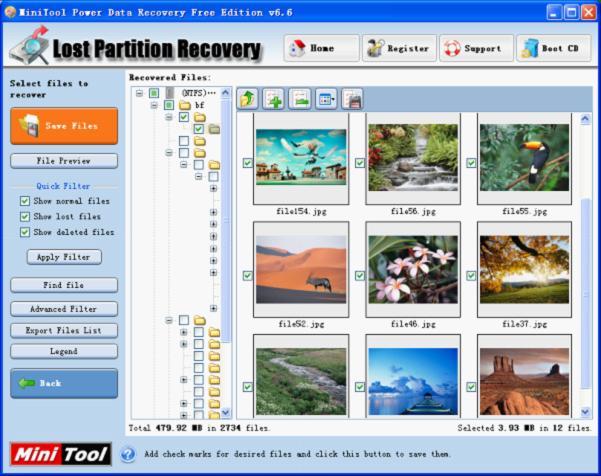Click the vertical scrollbar thumb of thumbnail pane
601x476 pixels.
coord(585,294)
